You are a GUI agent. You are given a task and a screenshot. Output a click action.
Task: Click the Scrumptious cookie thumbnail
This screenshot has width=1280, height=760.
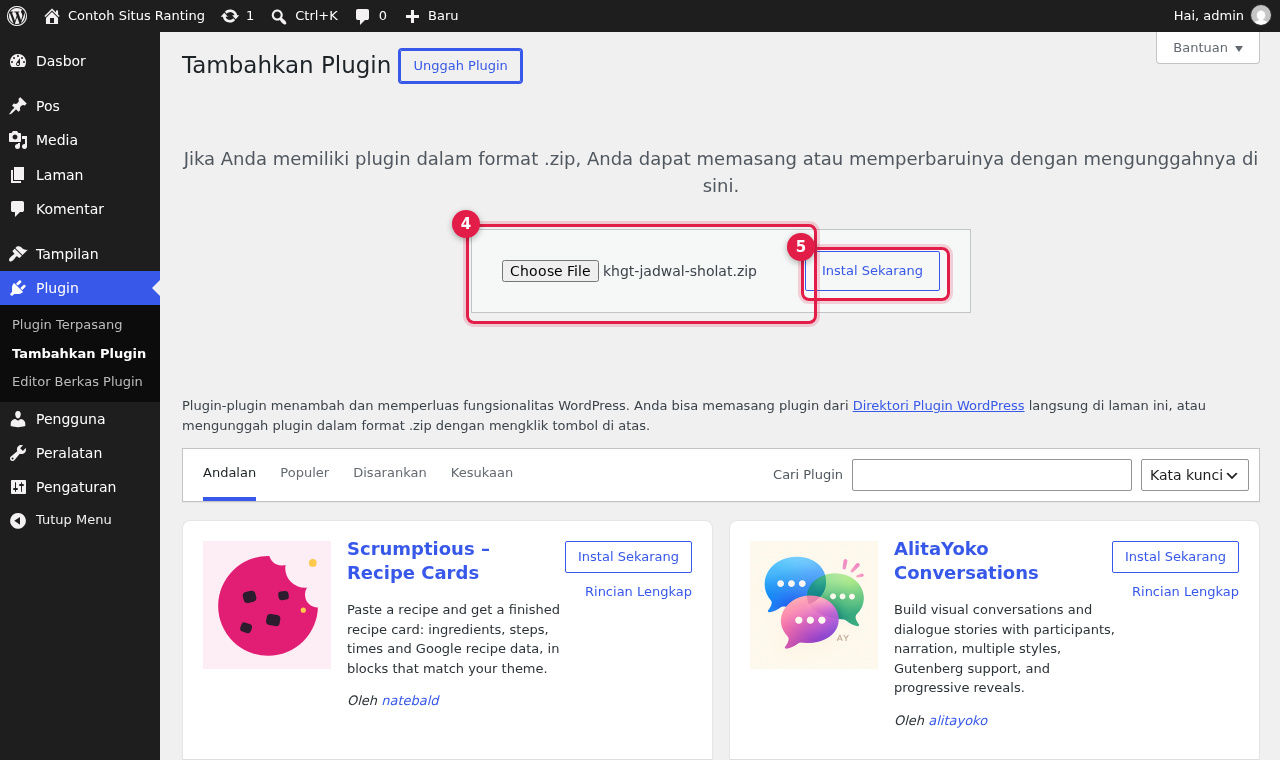point(267,605)
